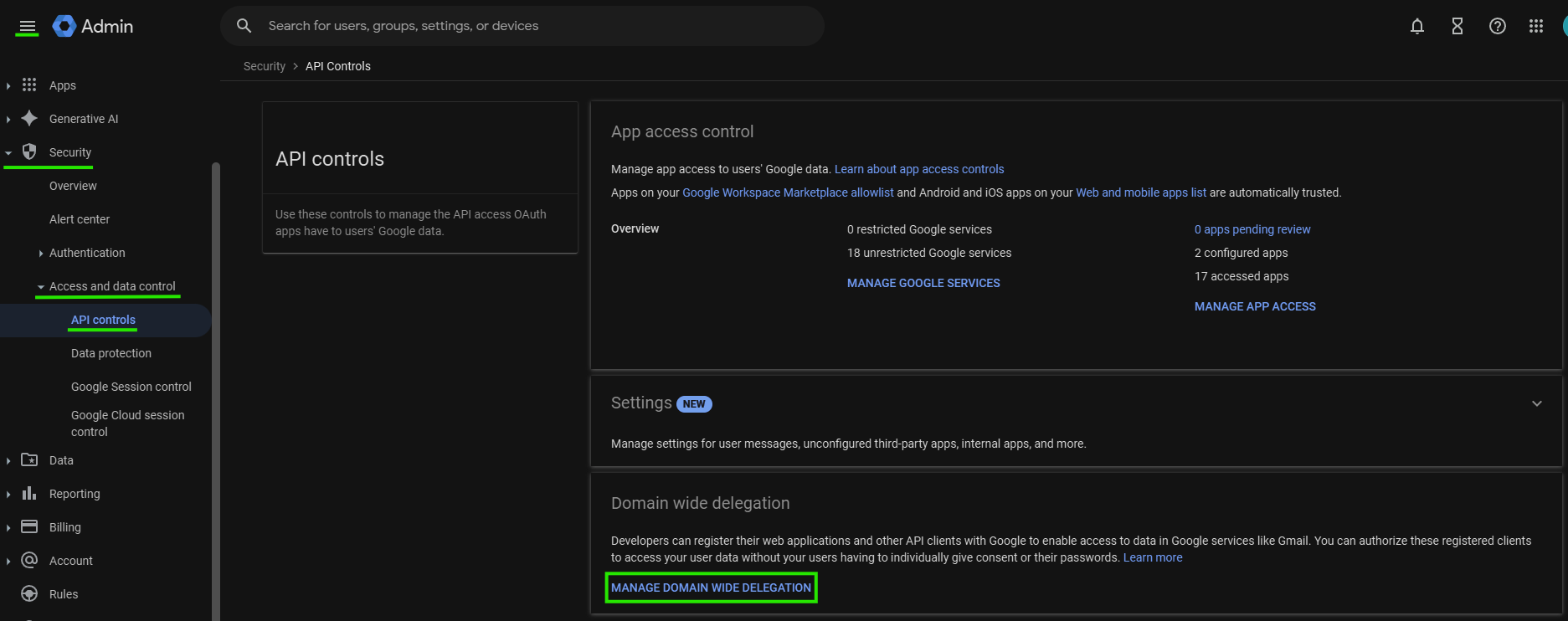Expand the Settings panel chevron
This screenshot has width=1568, height=621.
[1537, 403]
